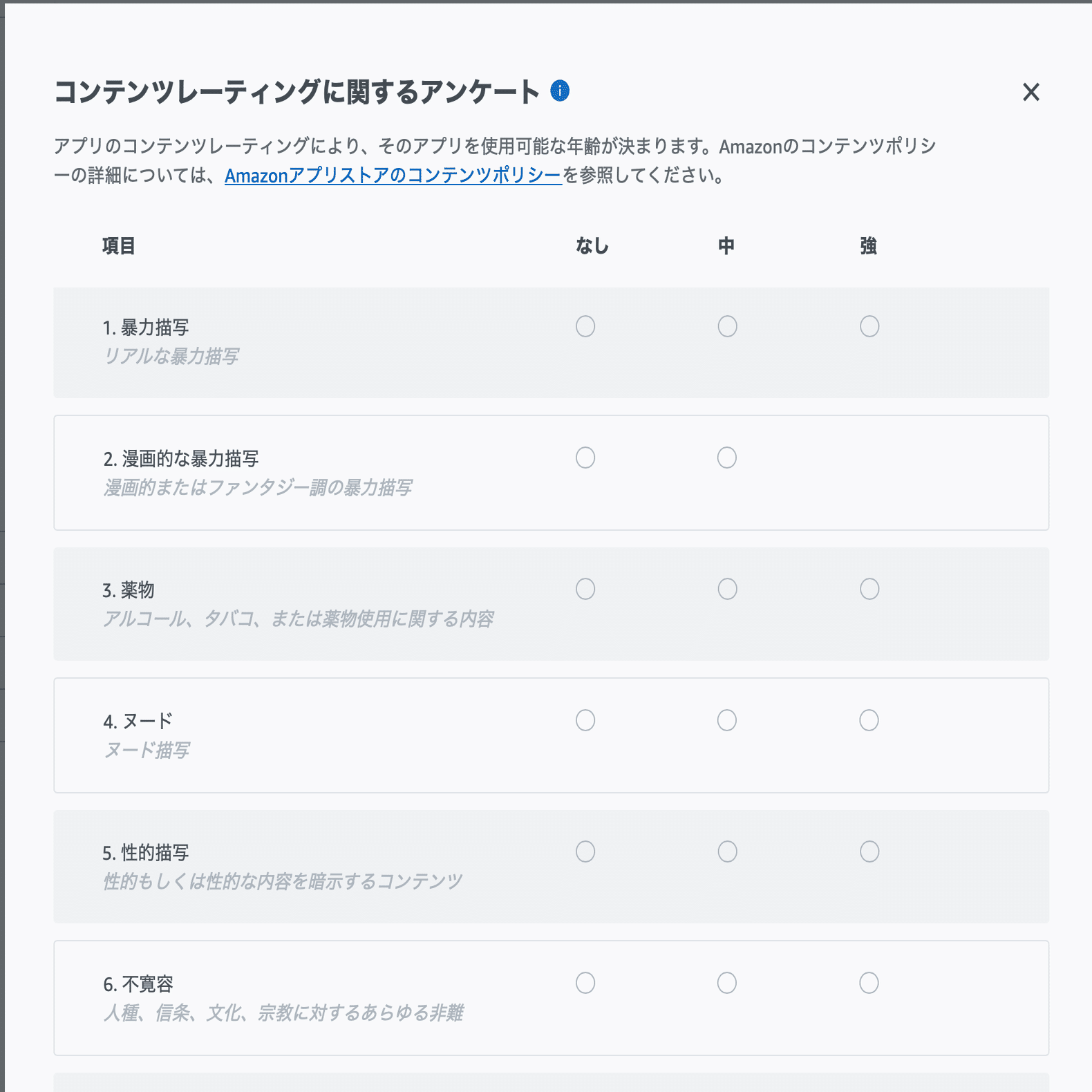The width and height of the screenshot is (1092, 1092).
Task: Select 強 for ヌード
Action: pyautogui.click(x=869, y=720)
